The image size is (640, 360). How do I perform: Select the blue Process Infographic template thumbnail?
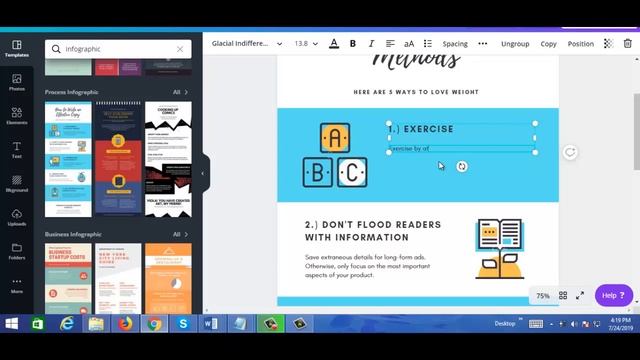click(x=68, y=159)
